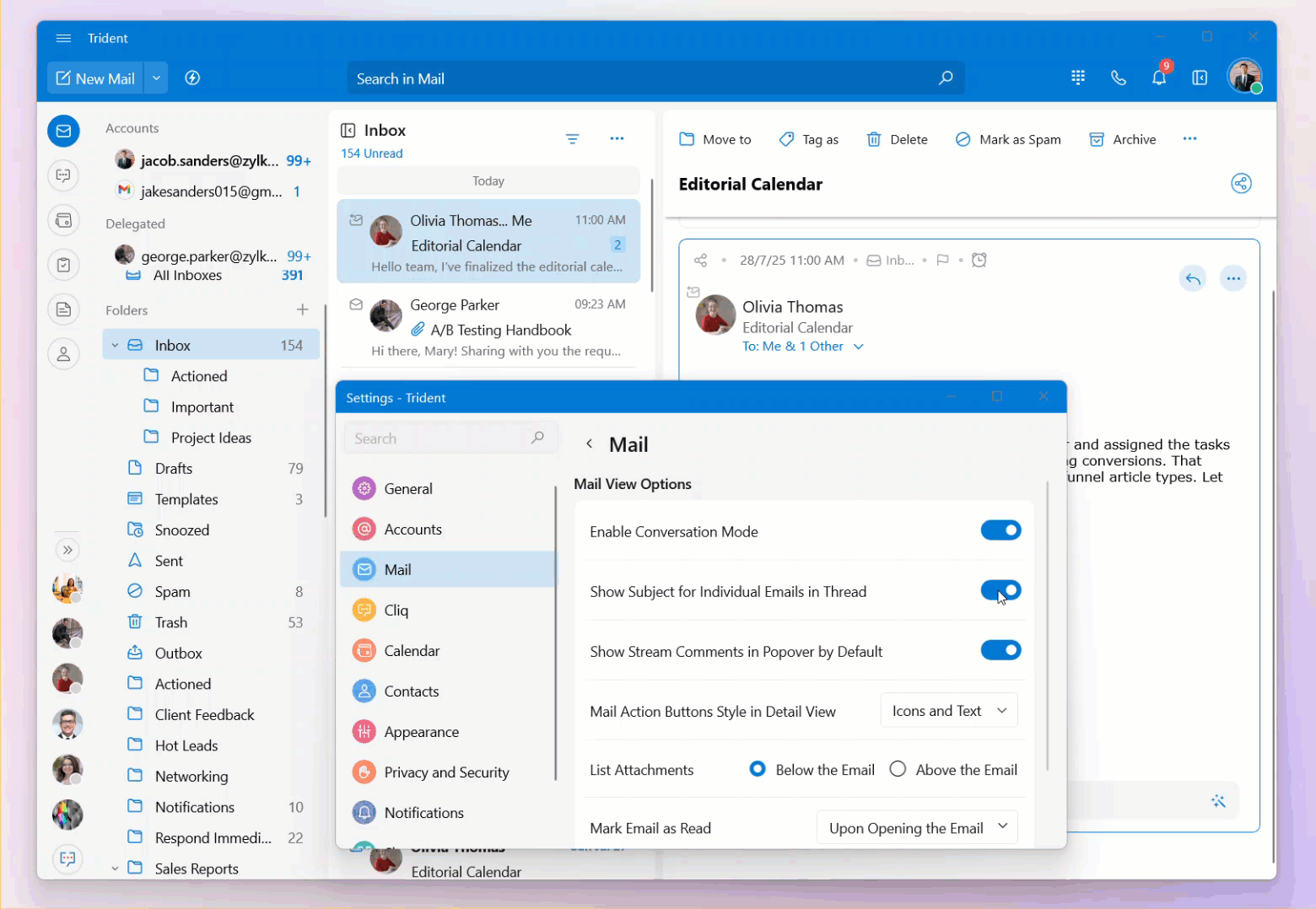This screenshot has width=1316, height=909.
Task: Open the apps grid launcher
Action: pos(1078,78)
